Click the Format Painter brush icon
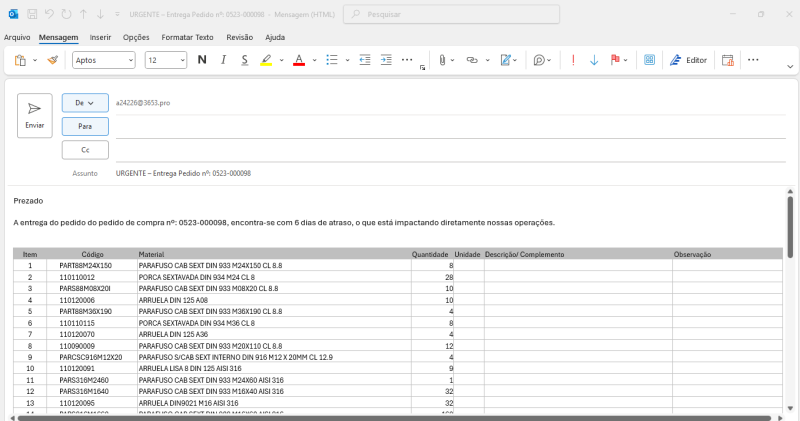Image resolution: width=800 pixels, height=421 pixels. 53,60
